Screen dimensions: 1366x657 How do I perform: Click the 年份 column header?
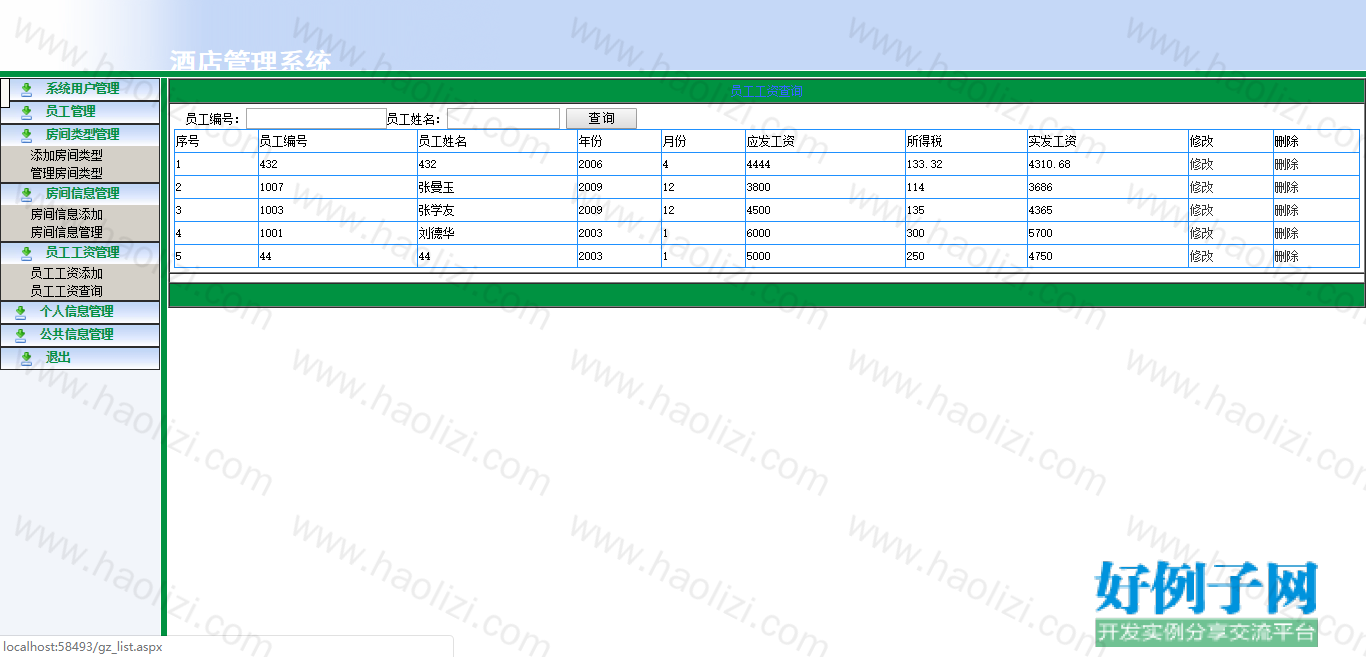pos(591,141)
